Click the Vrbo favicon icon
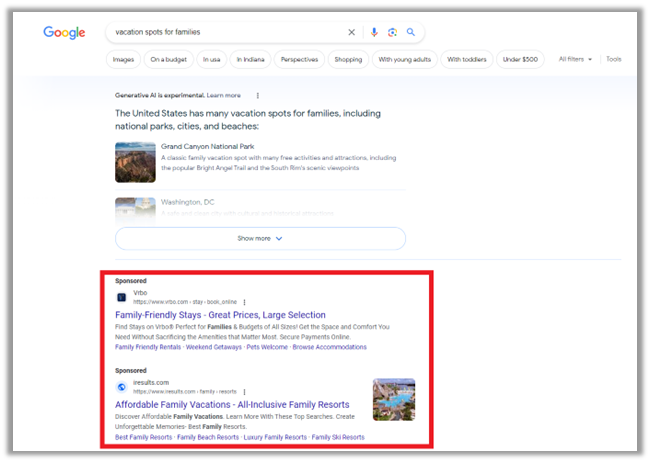The width and height of the screenshot is (650, 463). [x=121, y=297]
